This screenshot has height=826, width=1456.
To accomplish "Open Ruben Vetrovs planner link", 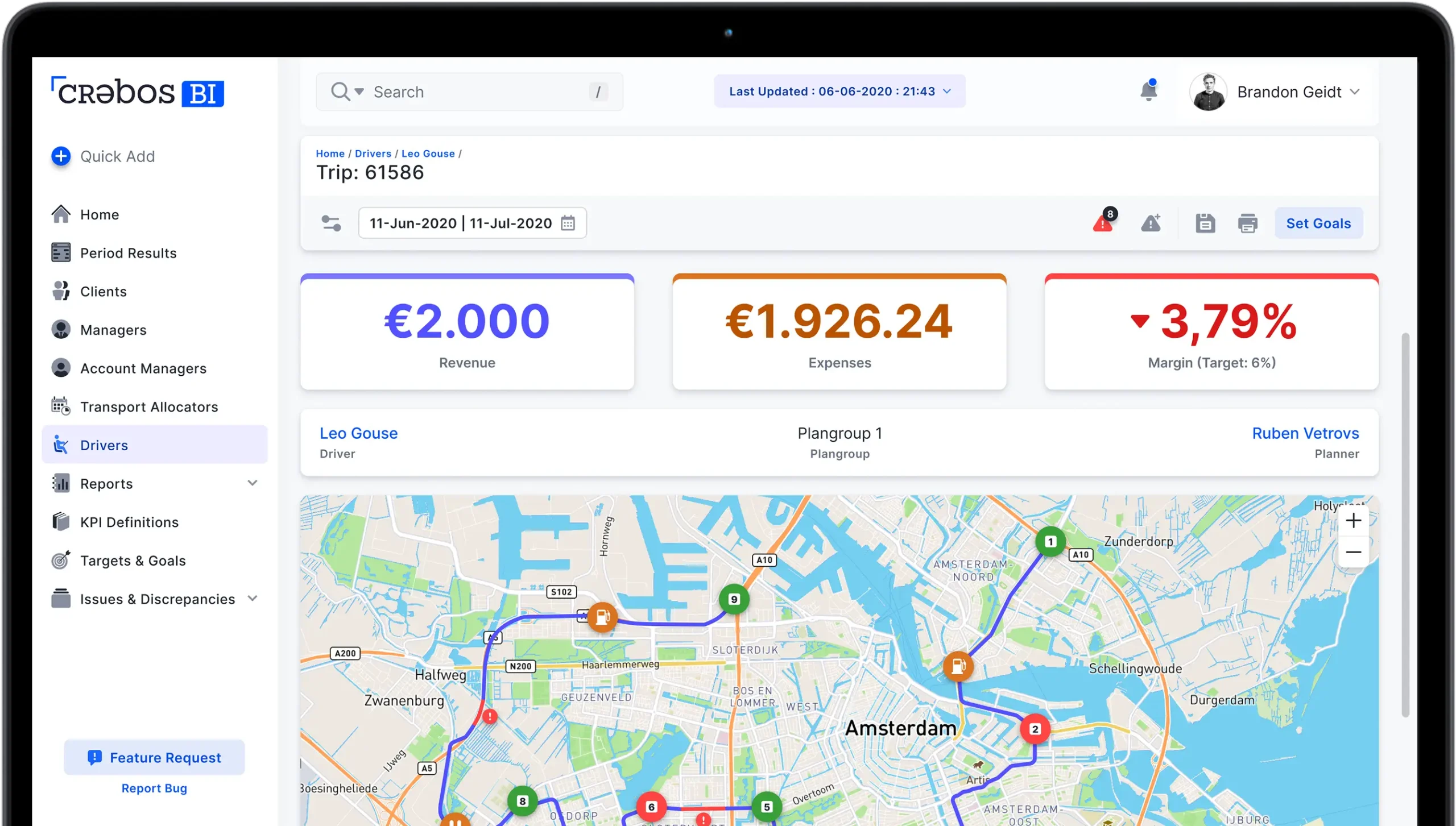I will click(1305, 433).
